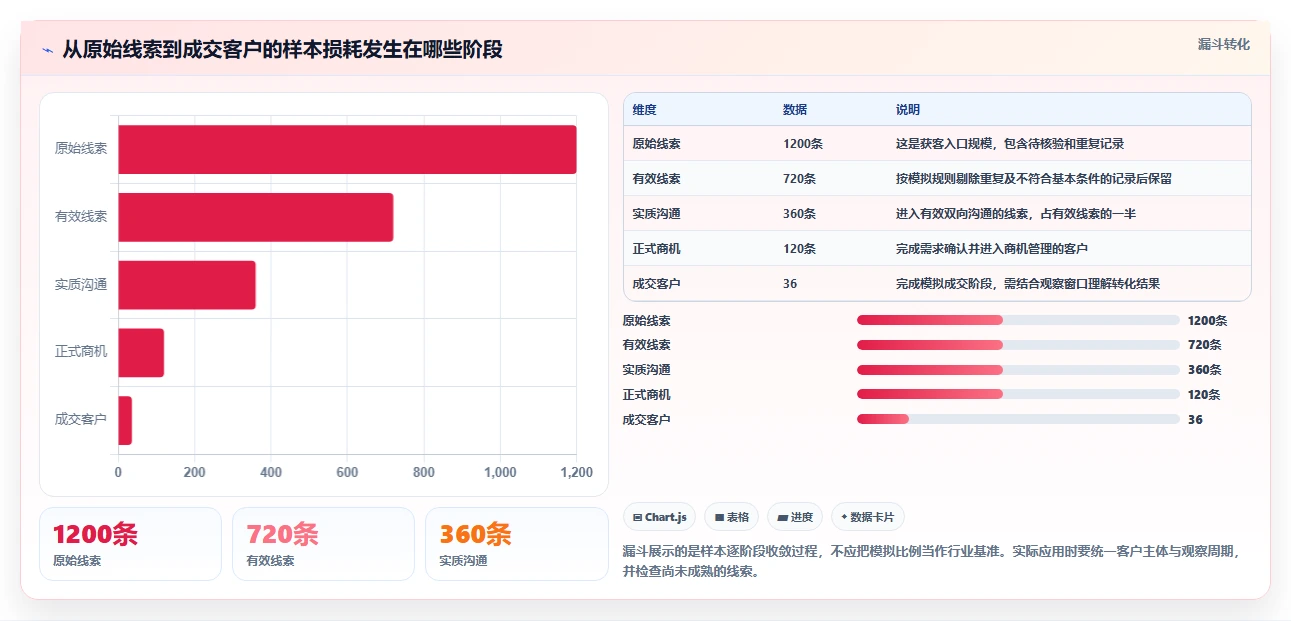
Task: Click the description starting with 按模拟规则剔除重复
Action: tap(1034, 179)
